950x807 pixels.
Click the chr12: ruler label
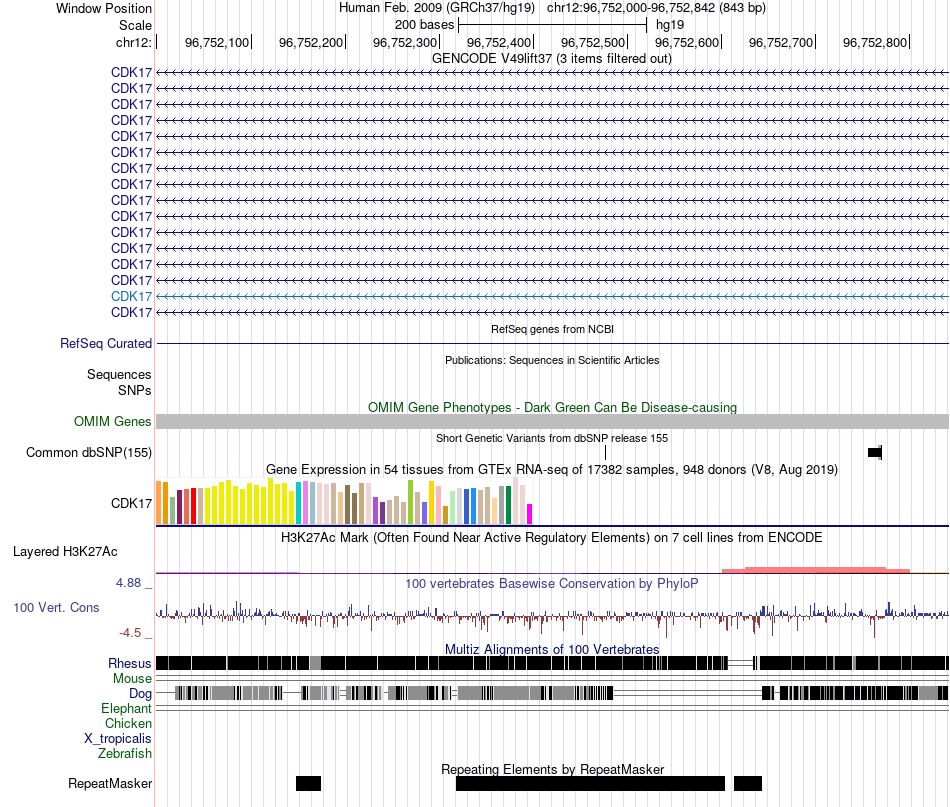[134, 42]
